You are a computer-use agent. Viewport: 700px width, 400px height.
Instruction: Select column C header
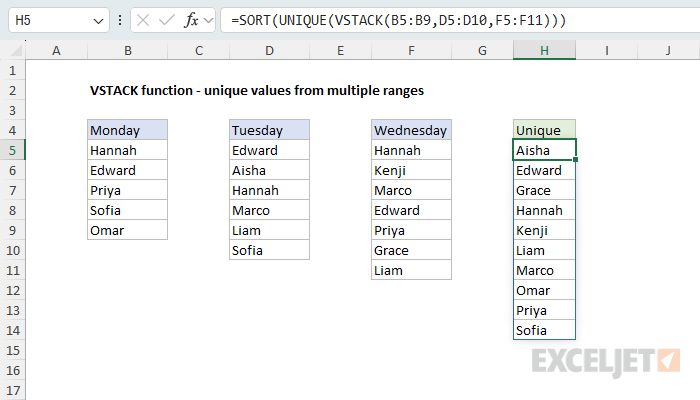pyautogui.click(x=199, y=50)
